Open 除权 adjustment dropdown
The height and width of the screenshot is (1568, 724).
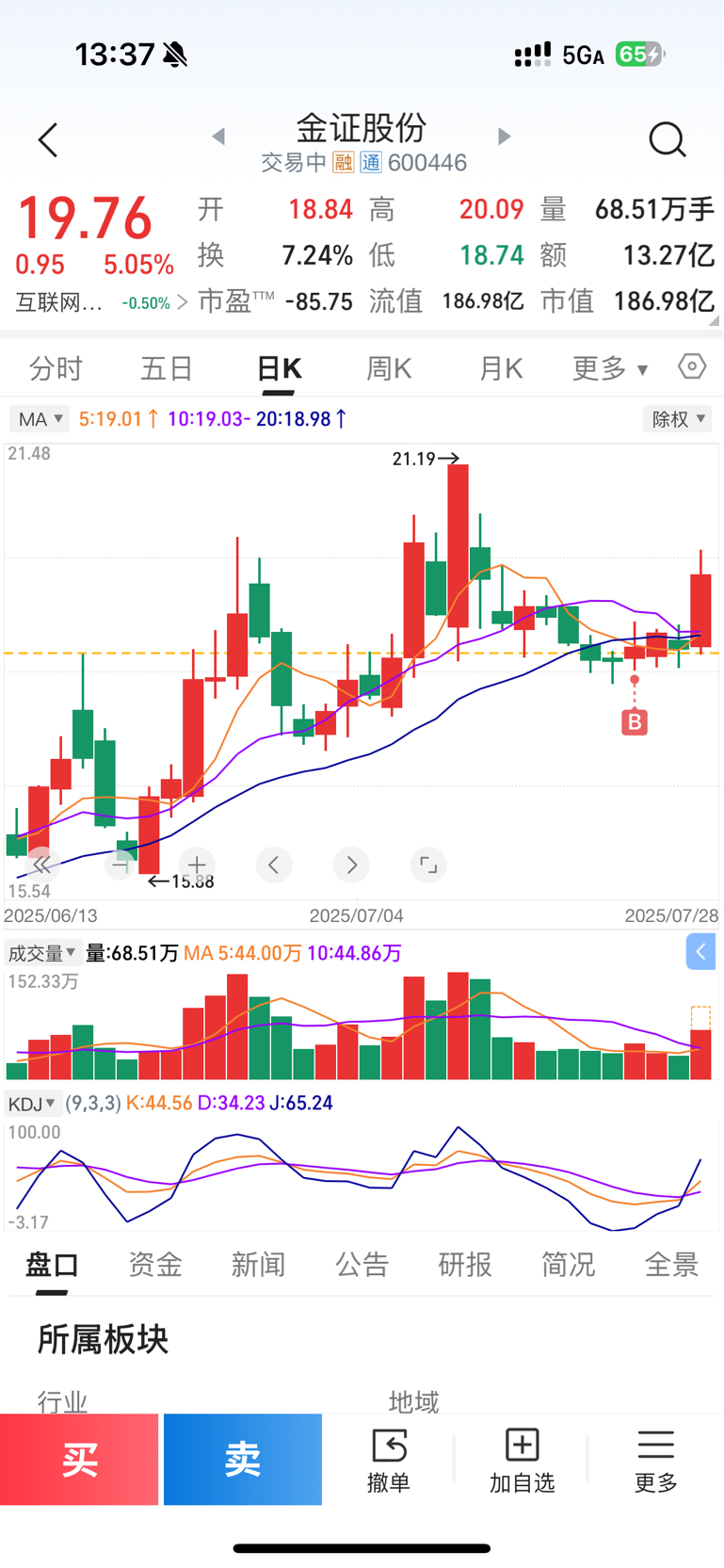click(677, 419)
